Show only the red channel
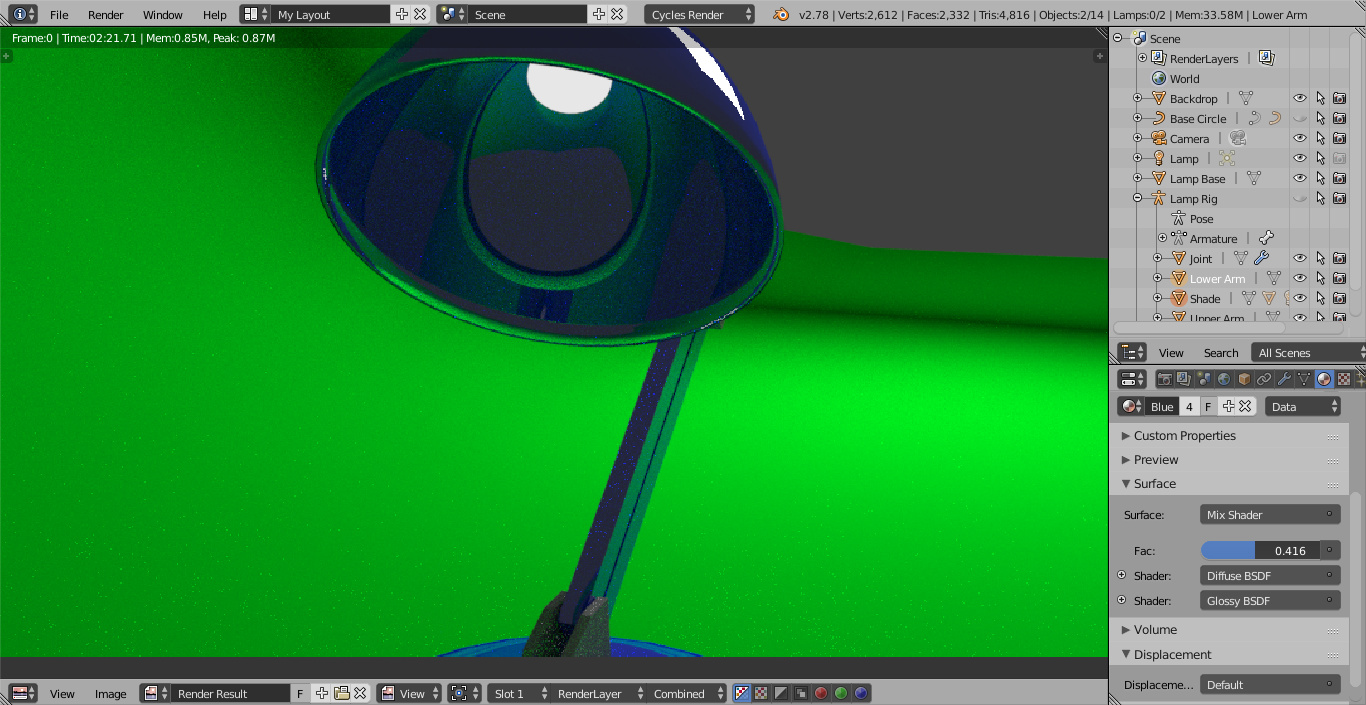This screenshot has height=705, width=1366. click(821, 693)
